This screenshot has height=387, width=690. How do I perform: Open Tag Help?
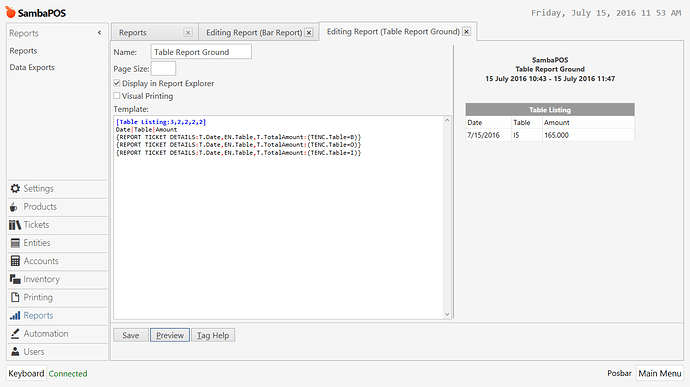[x=213, y=335]
